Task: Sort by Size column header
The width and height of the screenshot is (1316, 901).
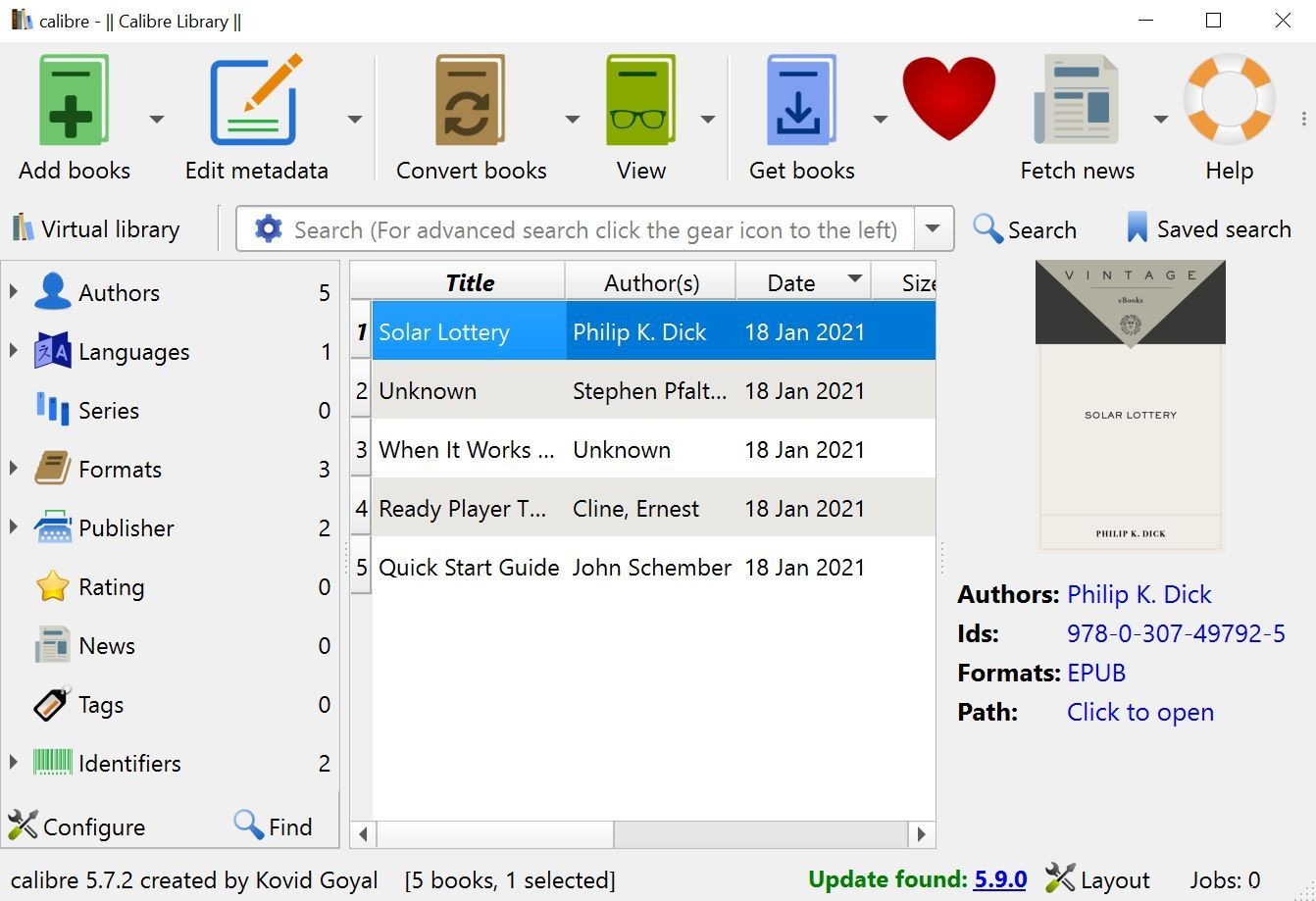Action: coord(904,282)
